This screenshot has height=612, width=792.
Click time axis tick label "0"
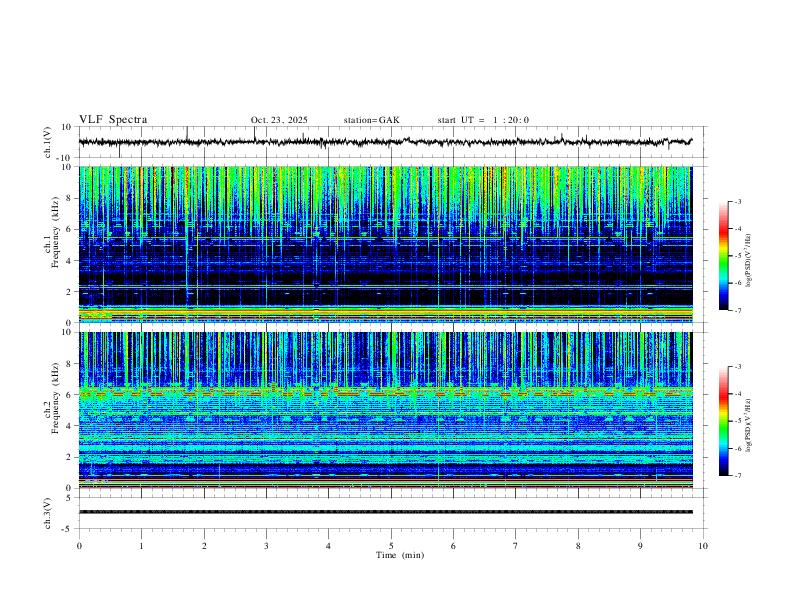click(x=79, y=546)
